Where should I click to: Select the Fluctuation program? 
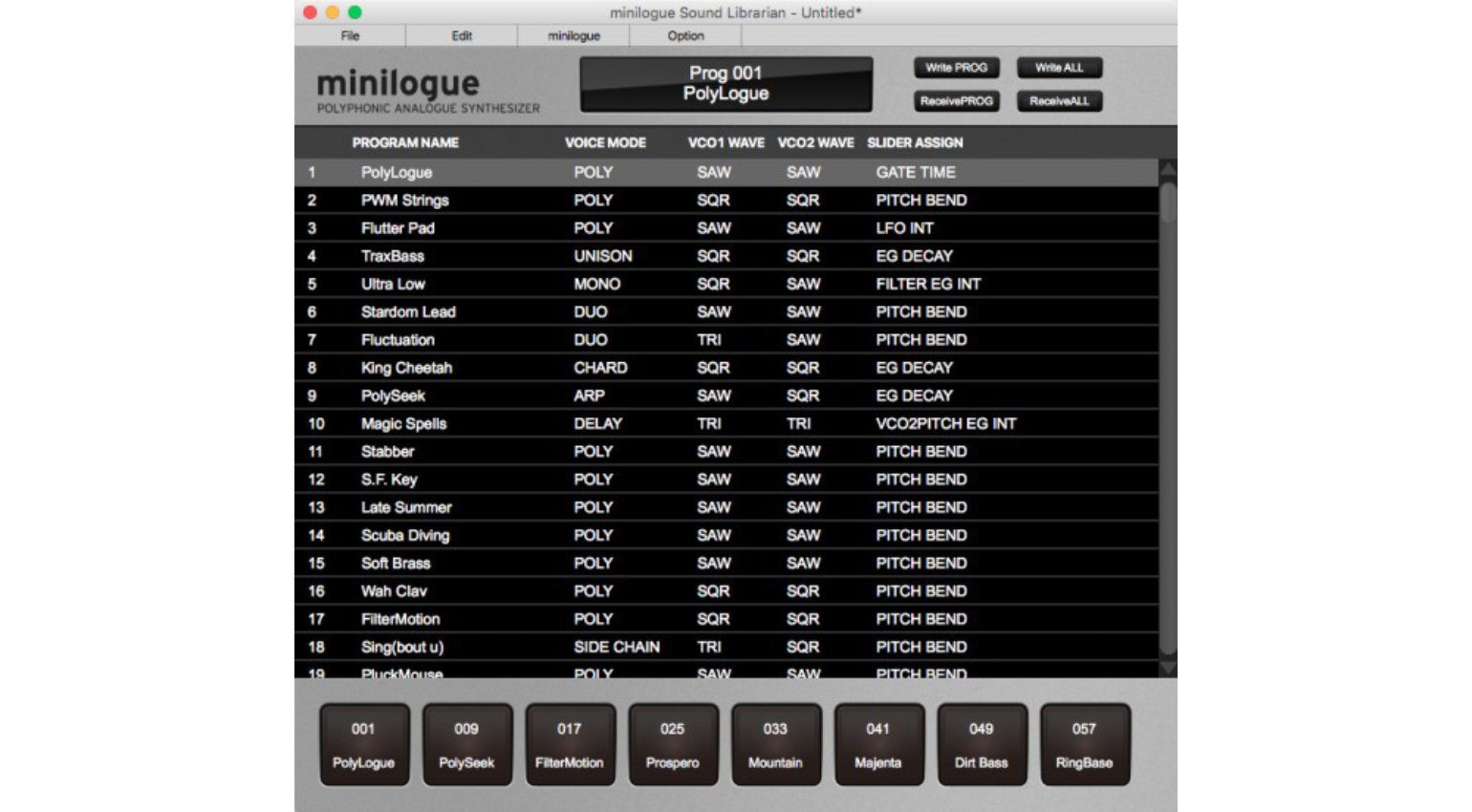(726, 339)
